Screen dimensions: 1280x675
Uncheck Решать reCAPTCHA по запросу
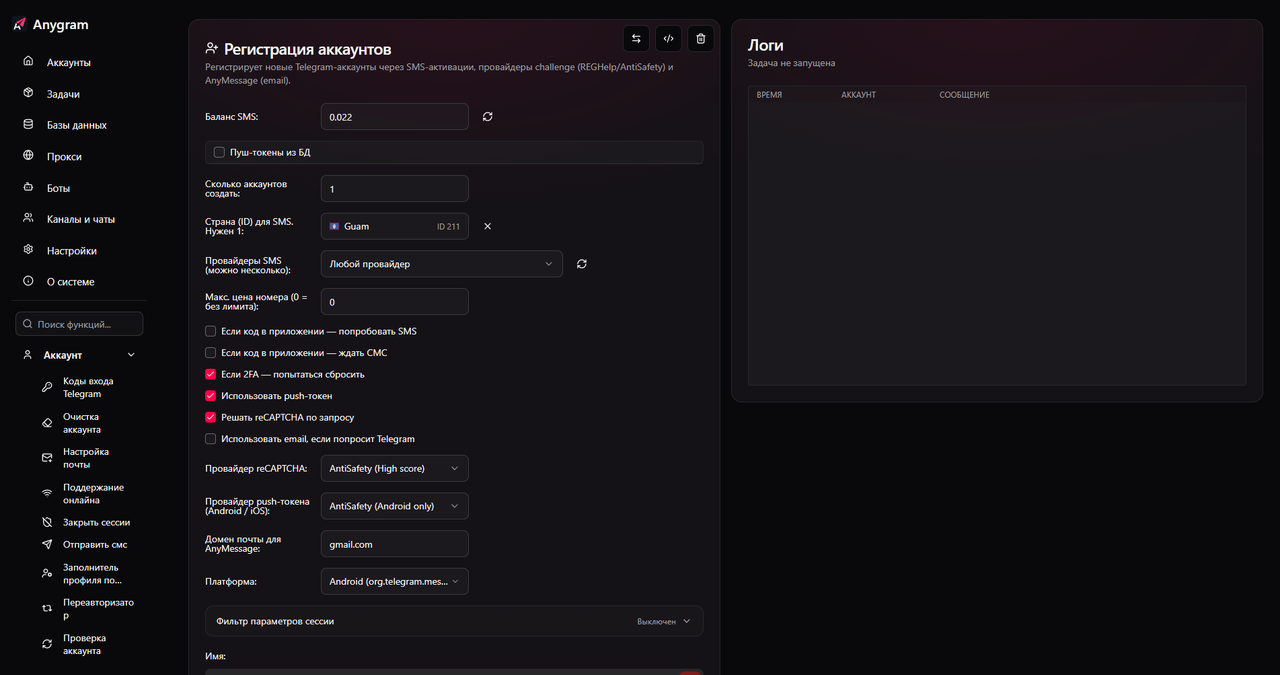[211, 417]
